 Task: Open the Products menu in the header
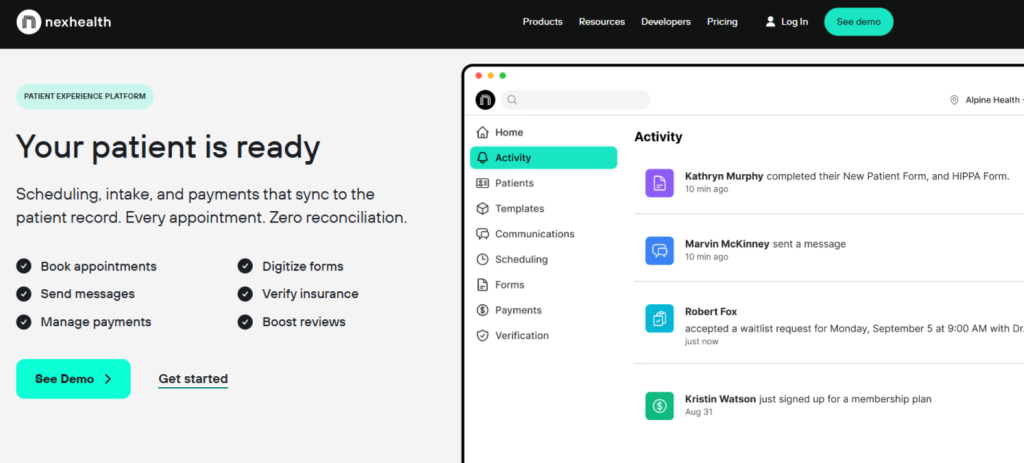tap(543, 22)
